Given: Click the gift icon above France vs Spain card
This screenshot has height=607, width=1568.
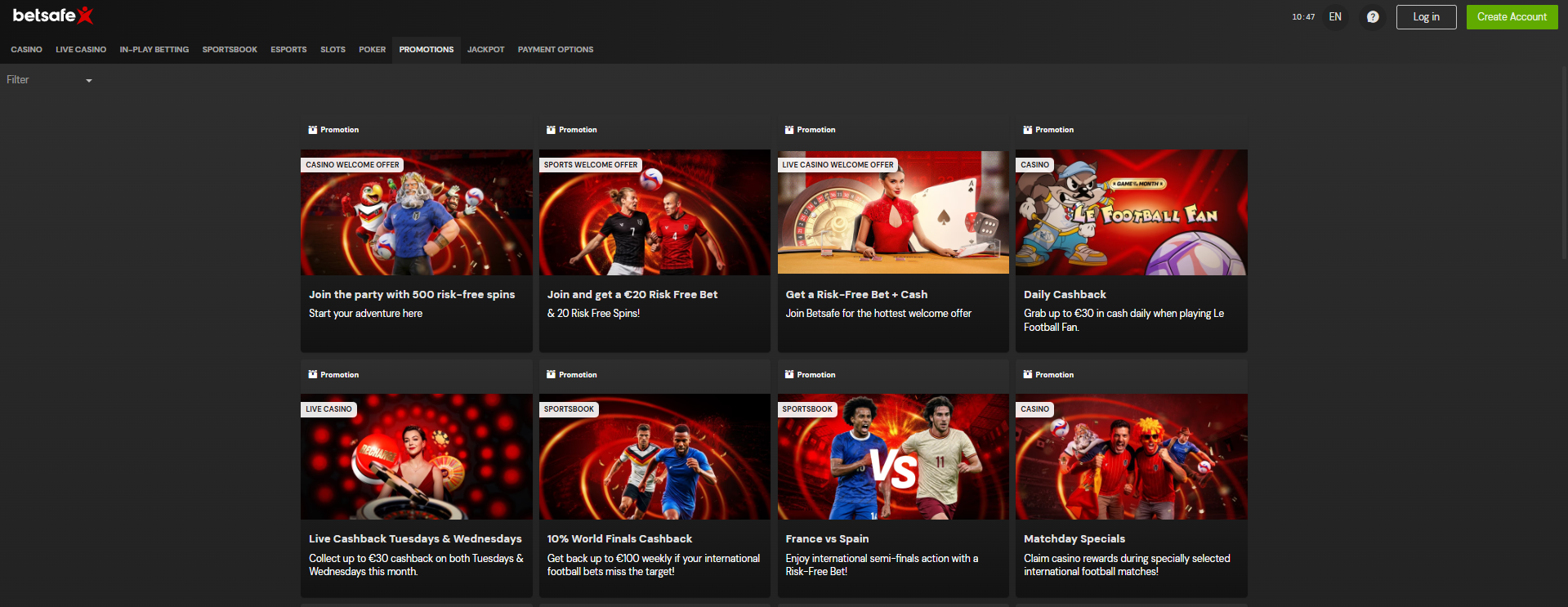Looking at the screenshot, I should (x=789, y=374).
